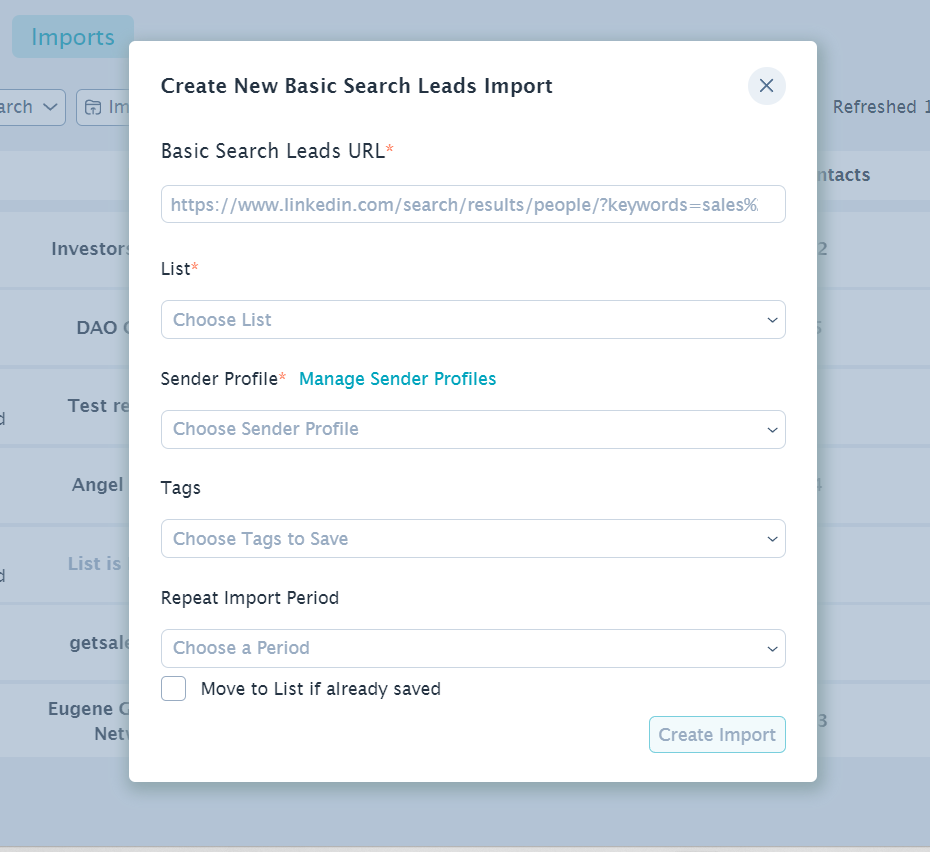
Task: Close the Create New Import dialog
Action: pyautogui.click(x=766, y=86)
